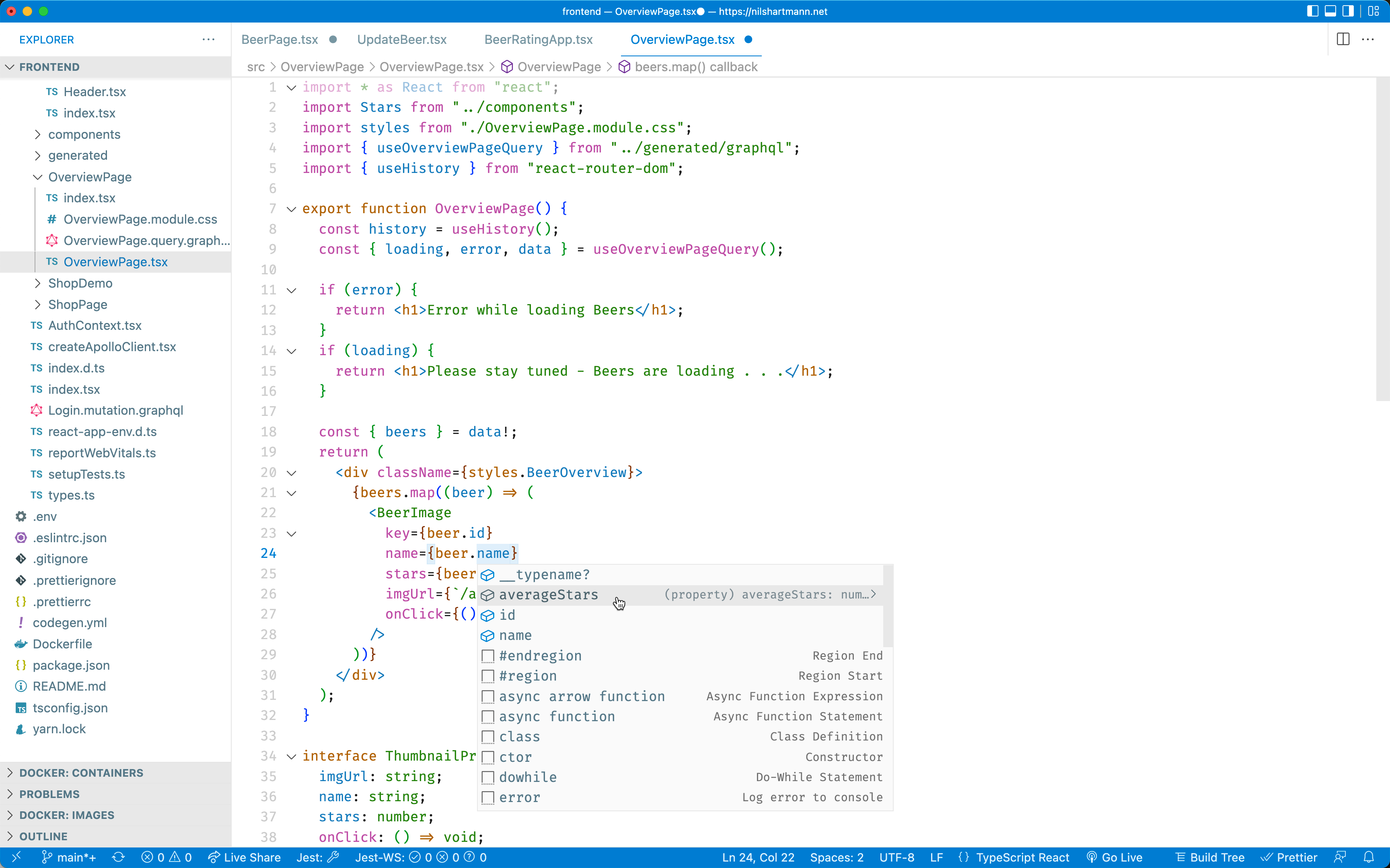Screen dimensions: 1390x868
Task: Toggle primary sidebar layout icon
Action: (1312, 11)
